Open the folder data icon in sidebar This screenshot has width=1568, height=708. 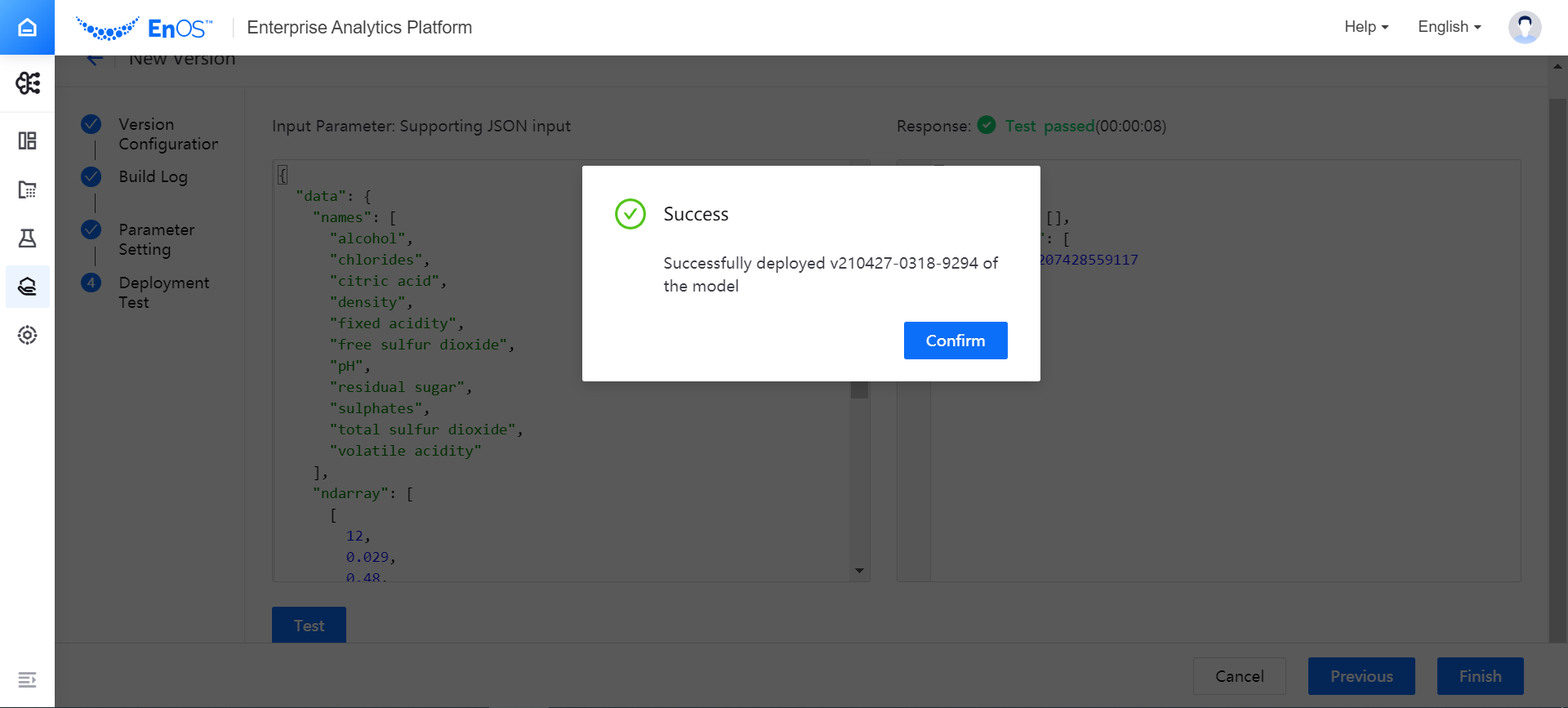click(27, 189)
